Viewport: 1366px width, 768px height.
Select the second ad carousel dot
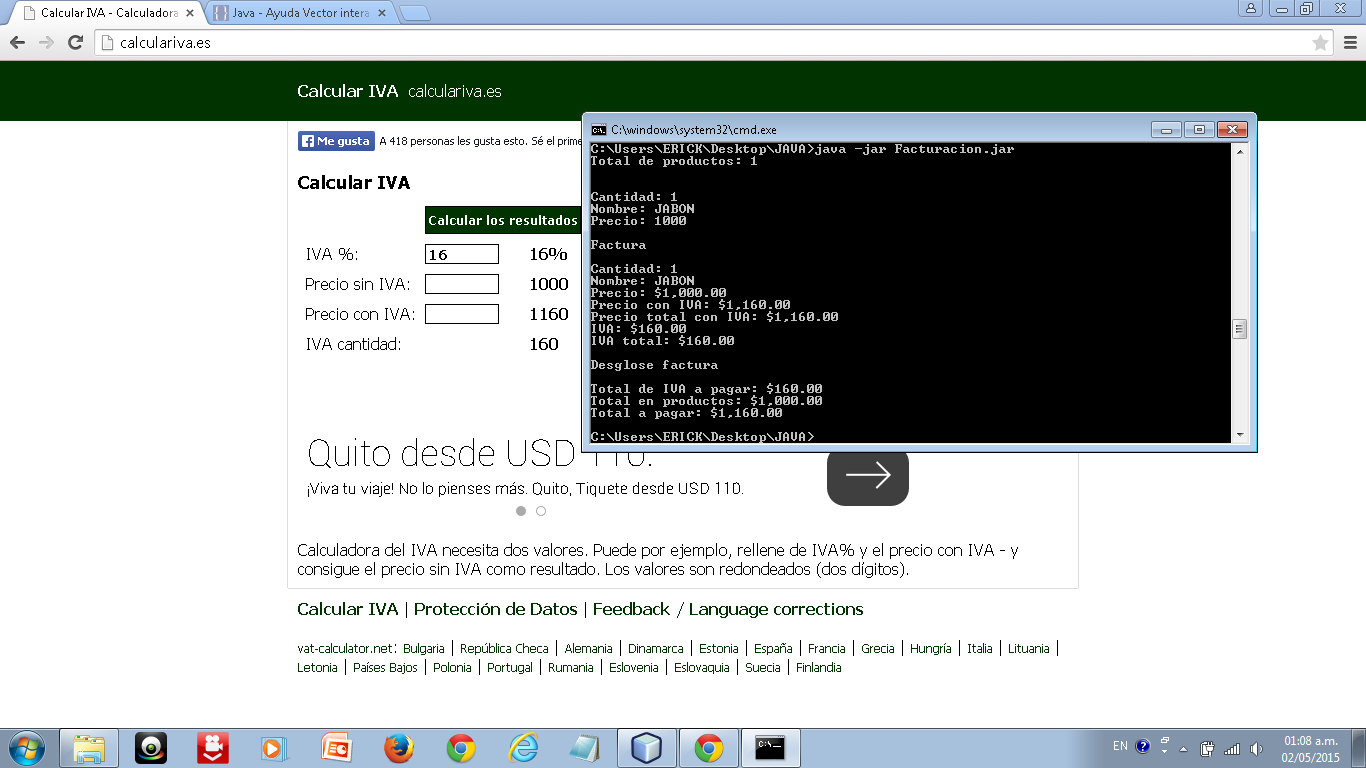point(541,511)
